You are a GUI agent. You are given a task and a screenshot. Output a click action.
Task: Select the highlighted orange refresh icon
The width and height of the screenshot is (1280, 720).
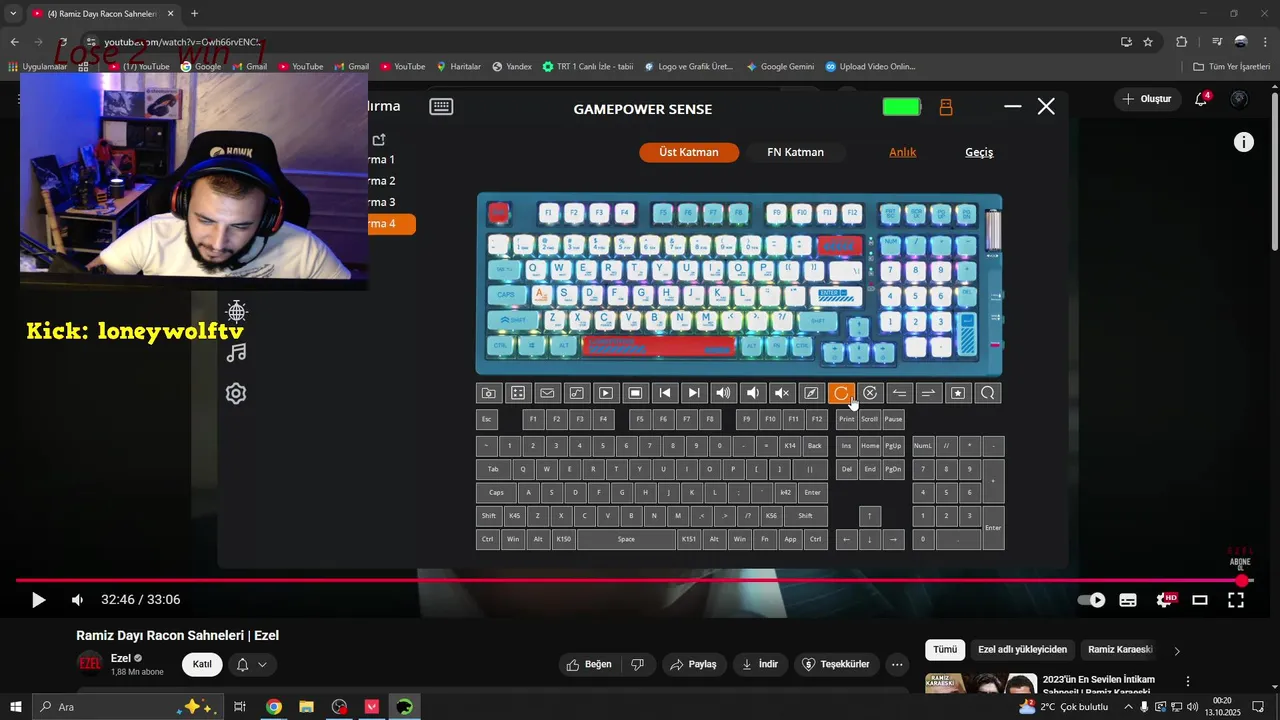(x=841, y=393)
